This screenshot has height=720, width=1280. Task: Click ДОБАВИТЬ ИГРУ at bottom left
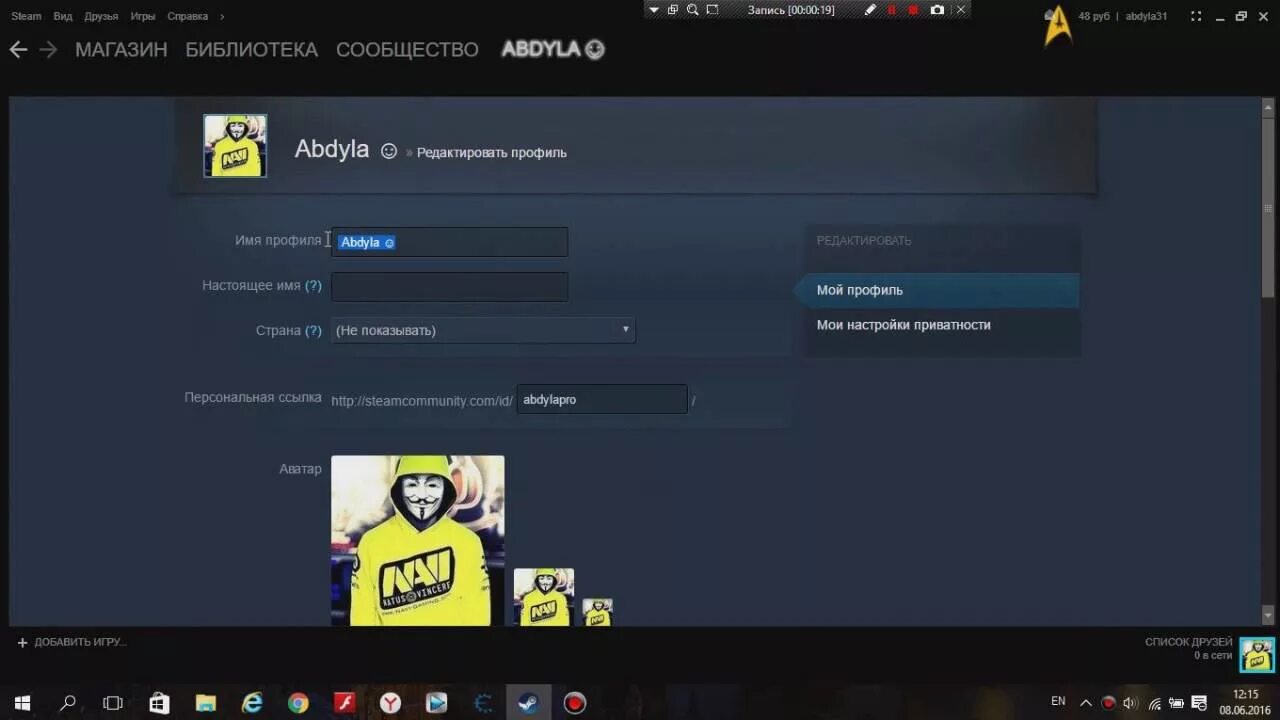pos(72,642)
